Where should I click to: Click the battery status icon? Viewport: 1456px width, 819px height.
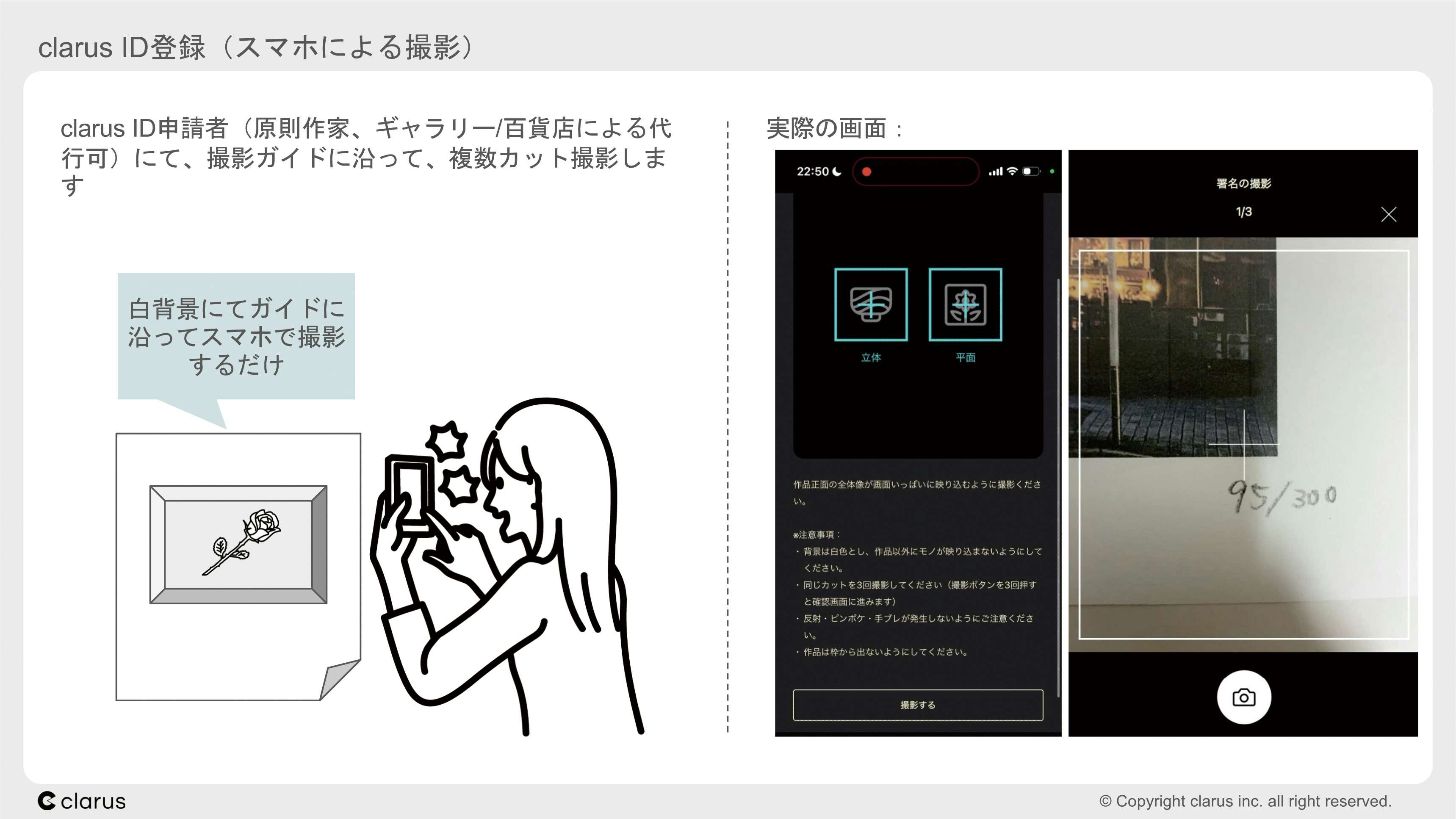pos(1031,171)
